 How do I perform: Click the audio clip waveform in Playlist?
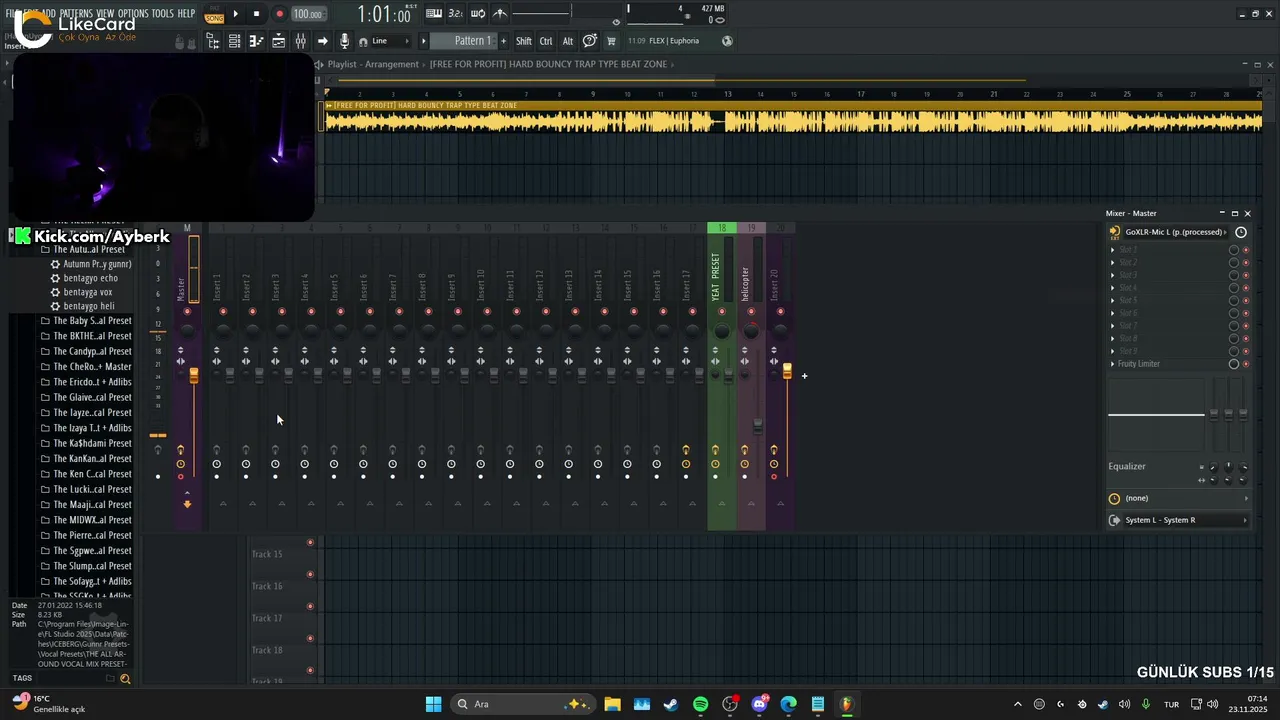(x=793, y=121)
